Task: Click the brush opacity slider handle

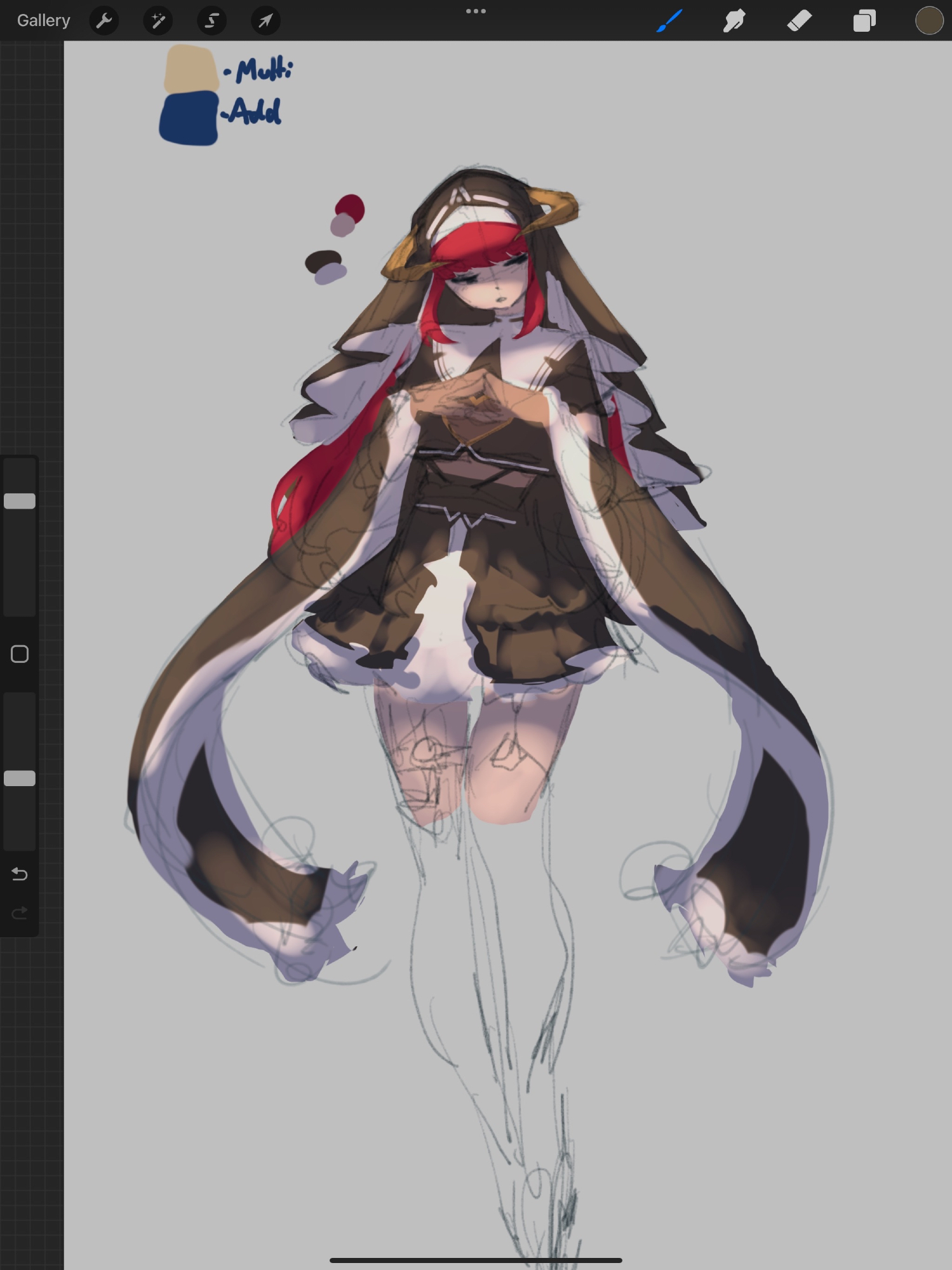Action: pos(20,779)
